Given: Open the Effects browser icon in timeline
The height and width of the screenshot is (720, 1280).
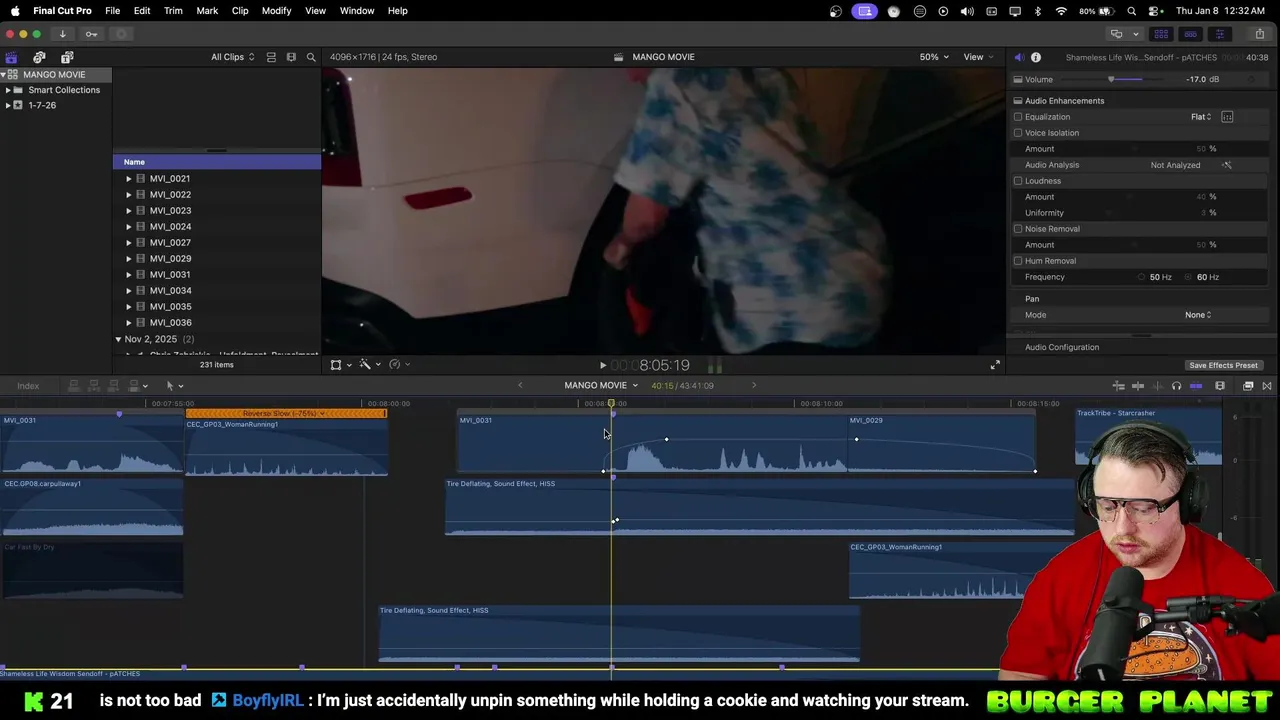Looking at the screenshot, I should [1248, 386].
